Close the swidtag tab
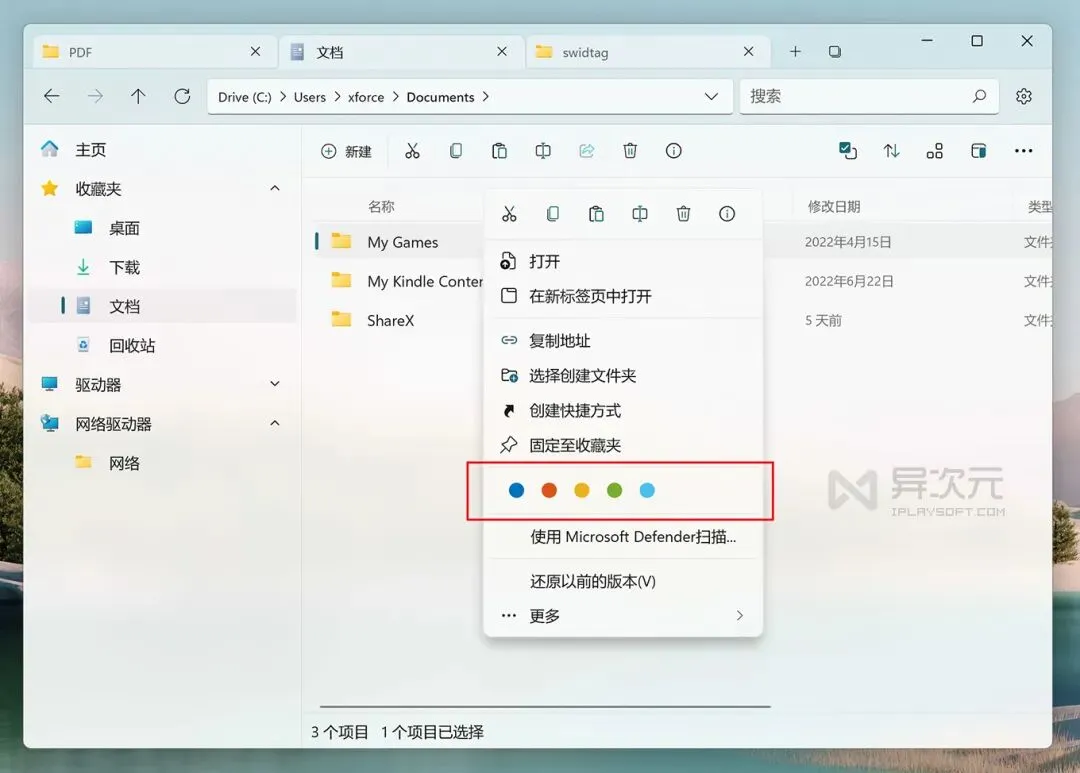The image size is (1080, 773). click(x=749, y=52)
